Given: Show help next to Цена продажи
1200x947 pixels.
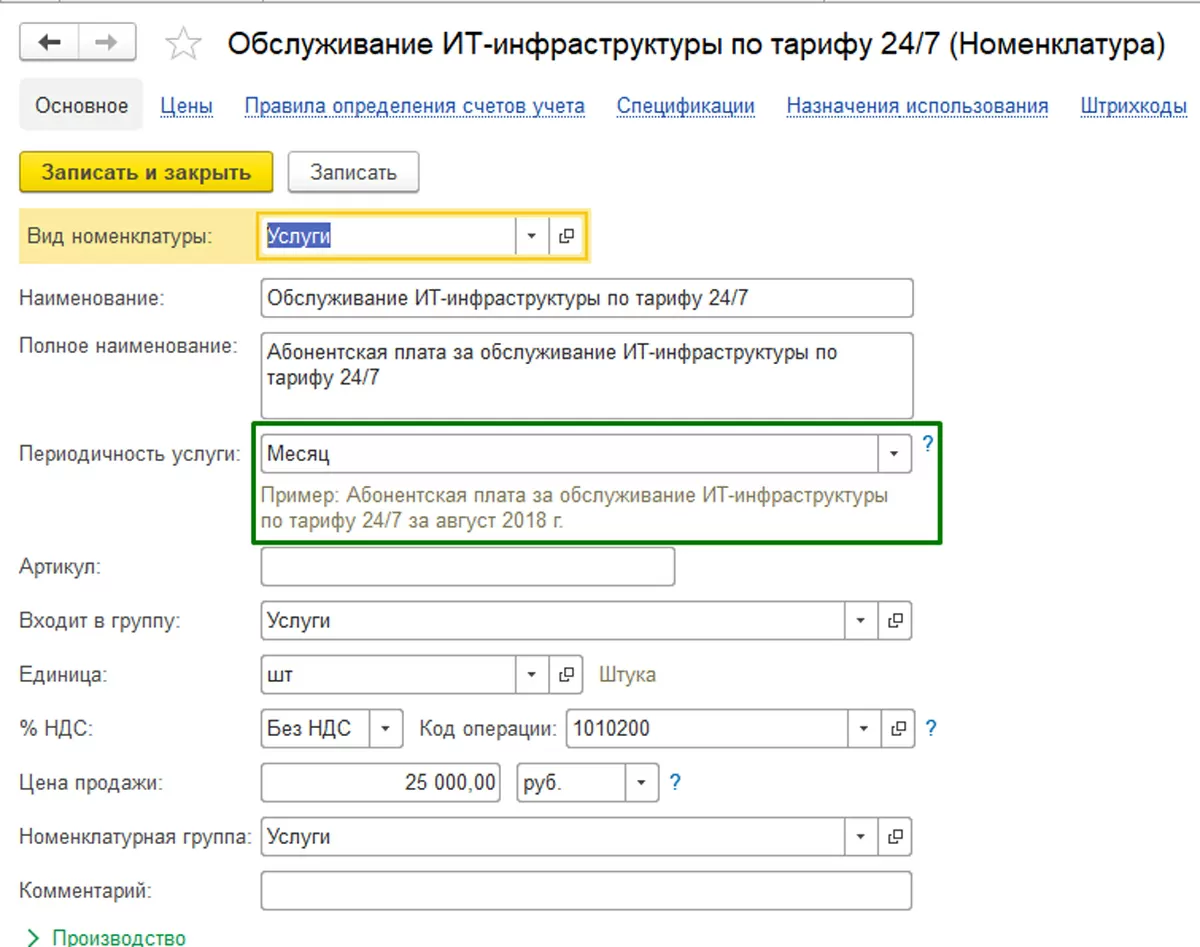Looking at the screenshot, I should click(675, 783).
